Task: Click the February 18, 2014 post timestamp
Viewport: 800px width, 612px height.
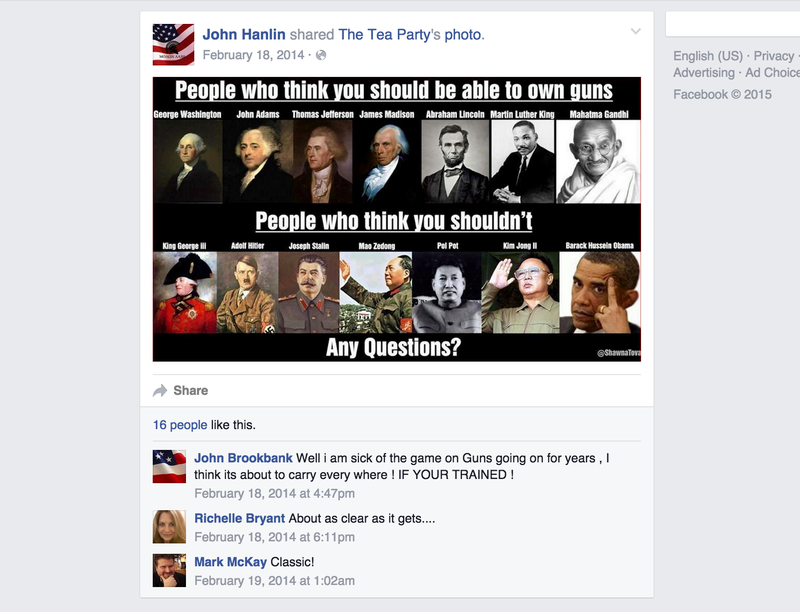Action: click(x=253, y=55)
